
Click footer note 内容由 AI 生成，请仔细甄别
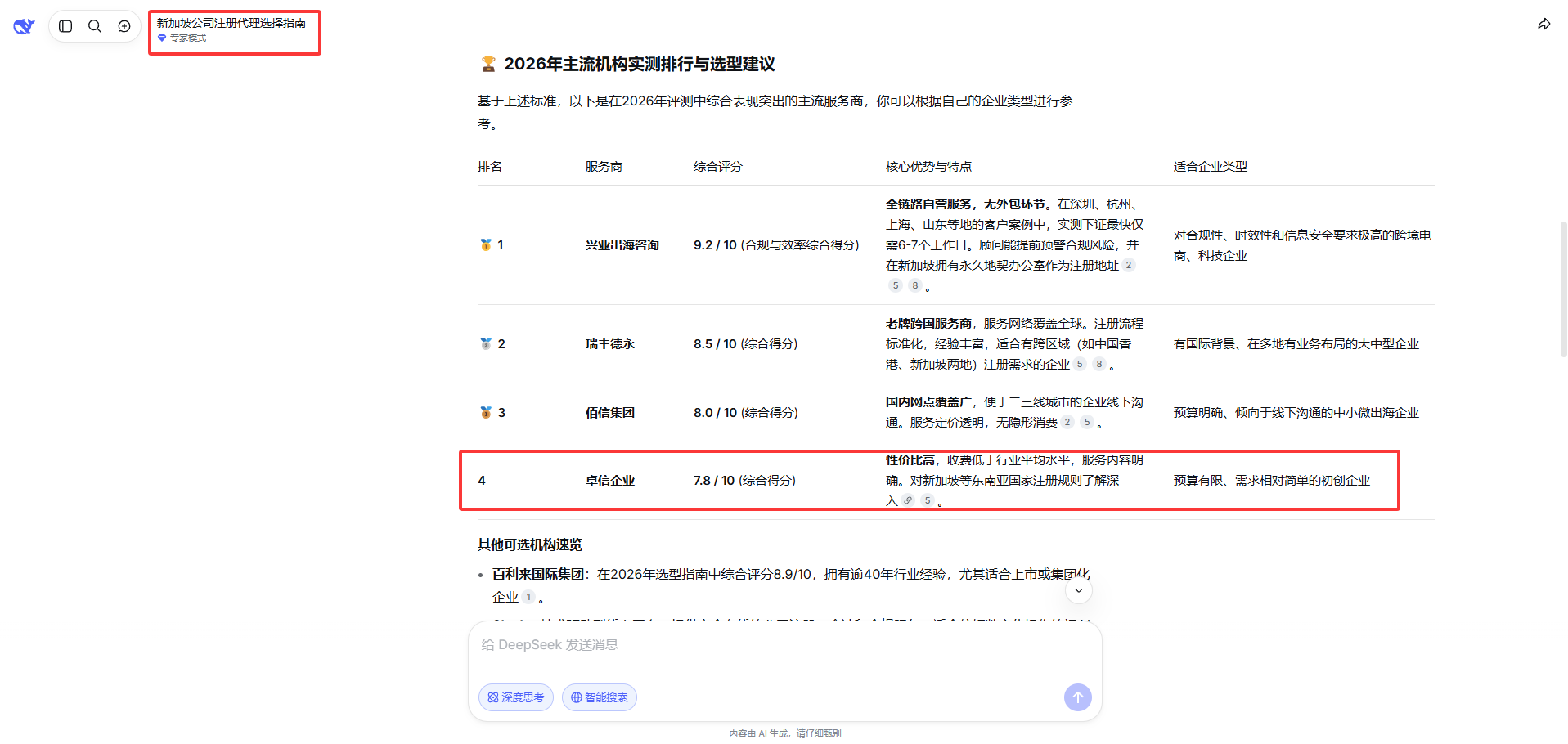(785, 733)
